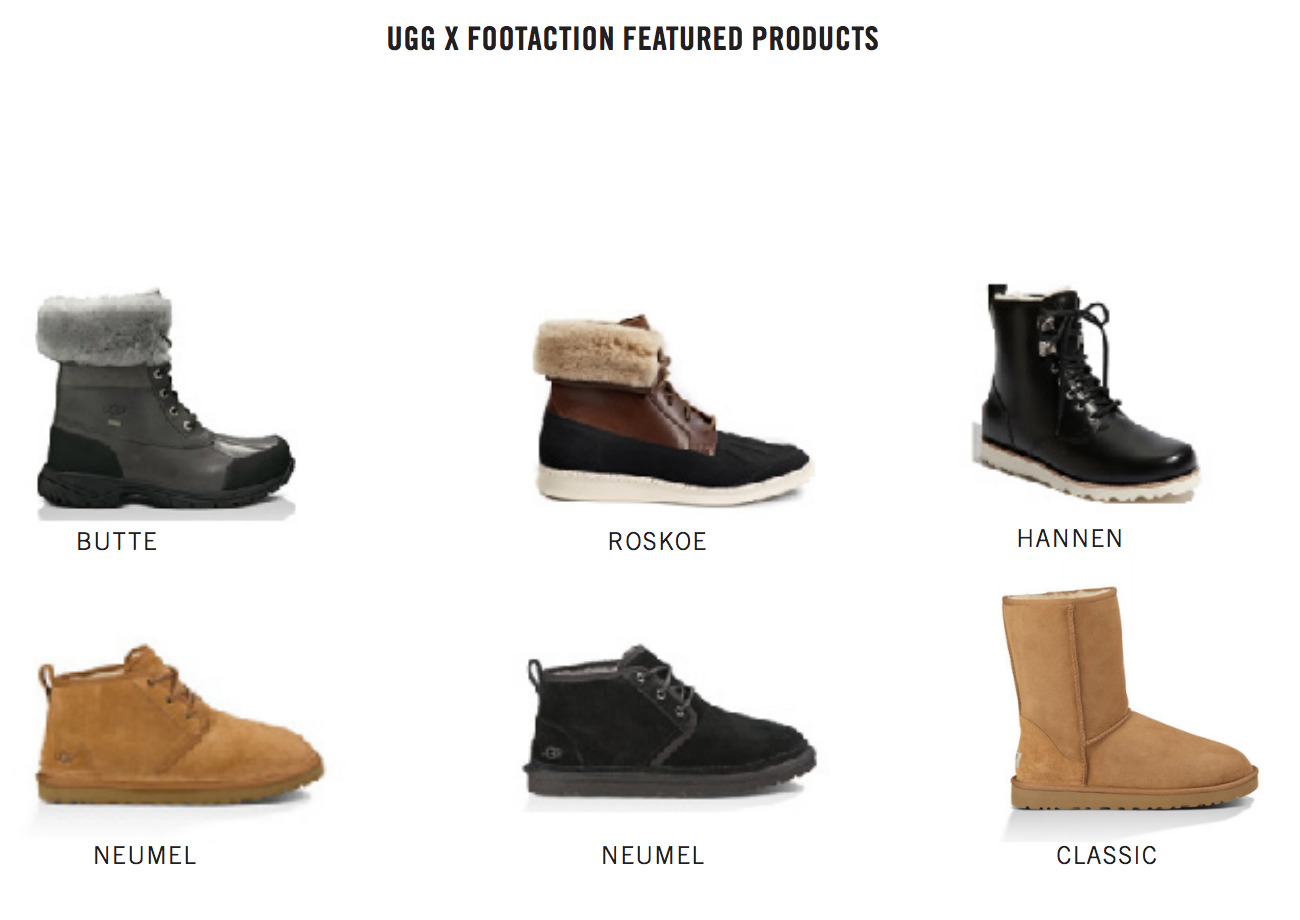1300x920 pixels.
Task: Click the ROSKOE product name
Action: click(657, 542)
